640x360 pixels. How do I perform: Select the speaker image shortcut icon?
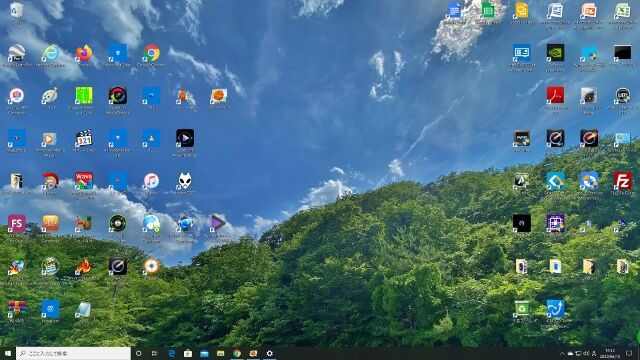[x=589, y=96]
